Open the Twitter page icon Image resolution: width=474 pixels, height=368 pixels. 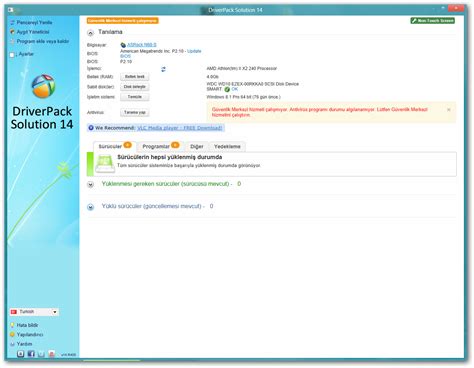point(41,354)
